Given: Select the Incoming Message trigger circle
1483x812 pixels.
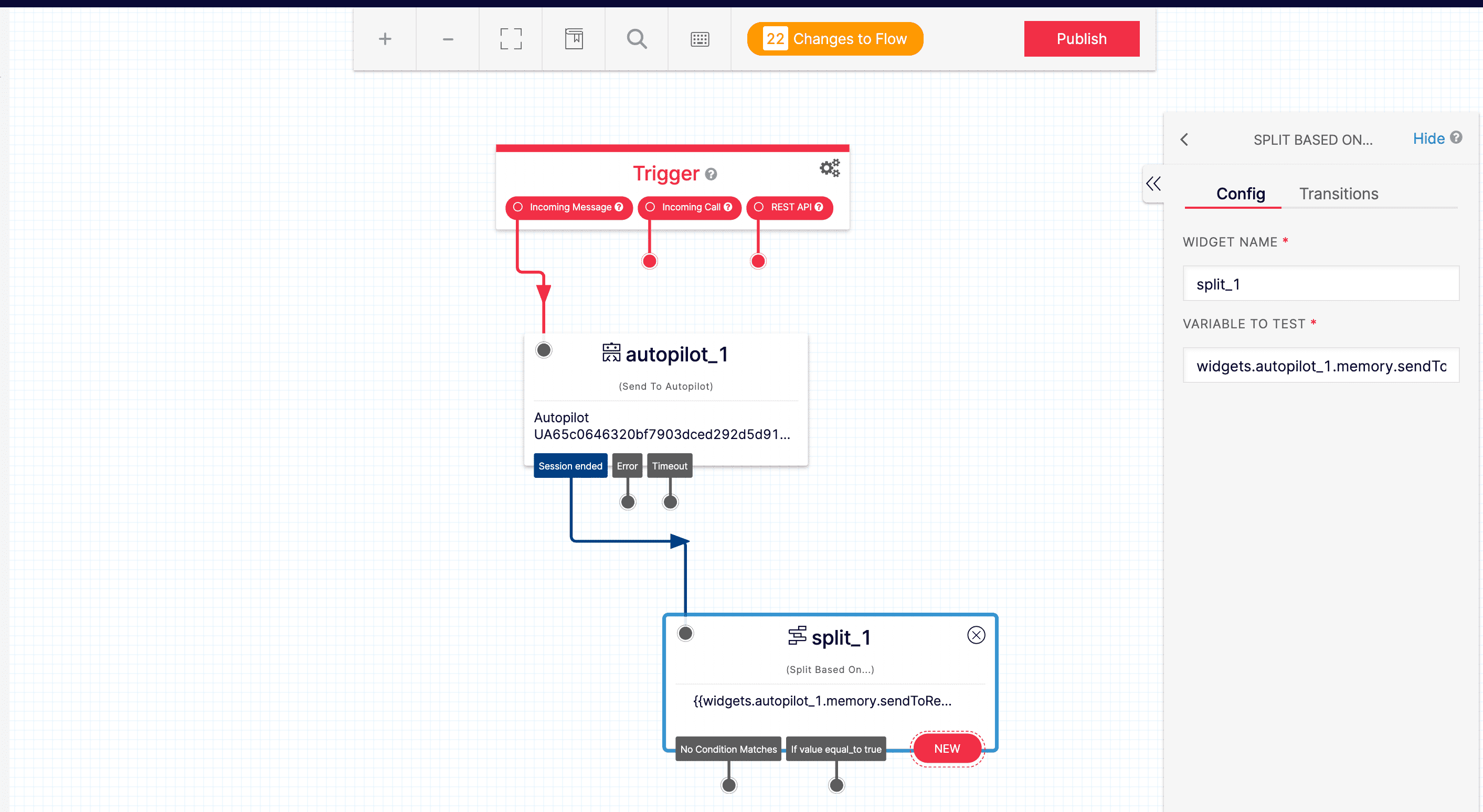Looking at the screenshot, I should (x=518, y=207).
